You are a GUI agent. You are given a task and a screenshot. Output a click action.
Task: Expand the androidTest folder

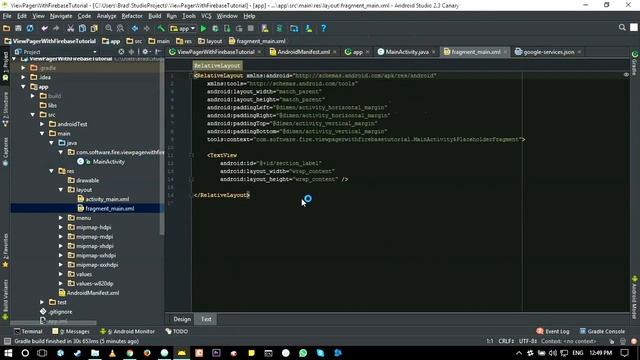tap(42, 124)
